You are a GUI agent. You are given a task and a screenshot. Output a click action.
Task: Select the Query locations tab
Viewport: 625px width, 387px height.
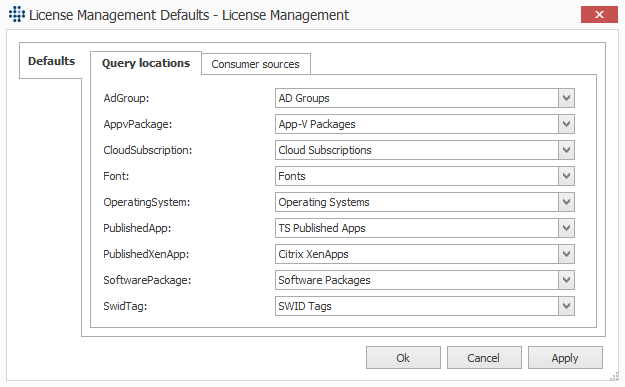pos(146,63)
